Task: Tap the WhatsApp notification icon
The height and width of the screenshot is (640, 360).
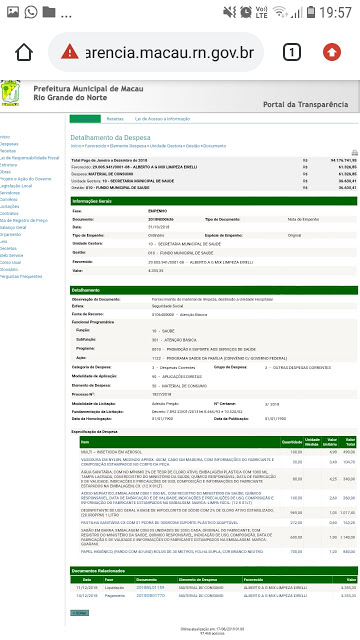Action: (x=31, y=12)
